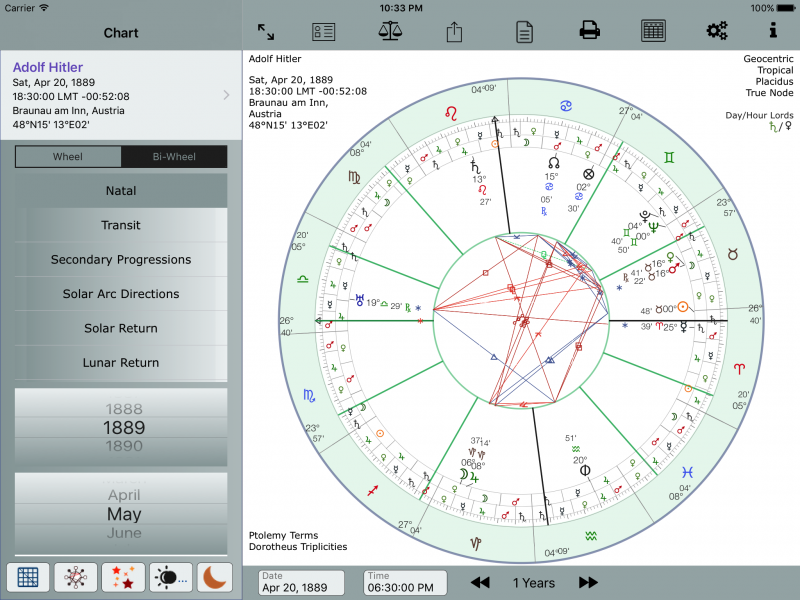
Task: Open the chart details card icon
Action: tap(323, 30)
